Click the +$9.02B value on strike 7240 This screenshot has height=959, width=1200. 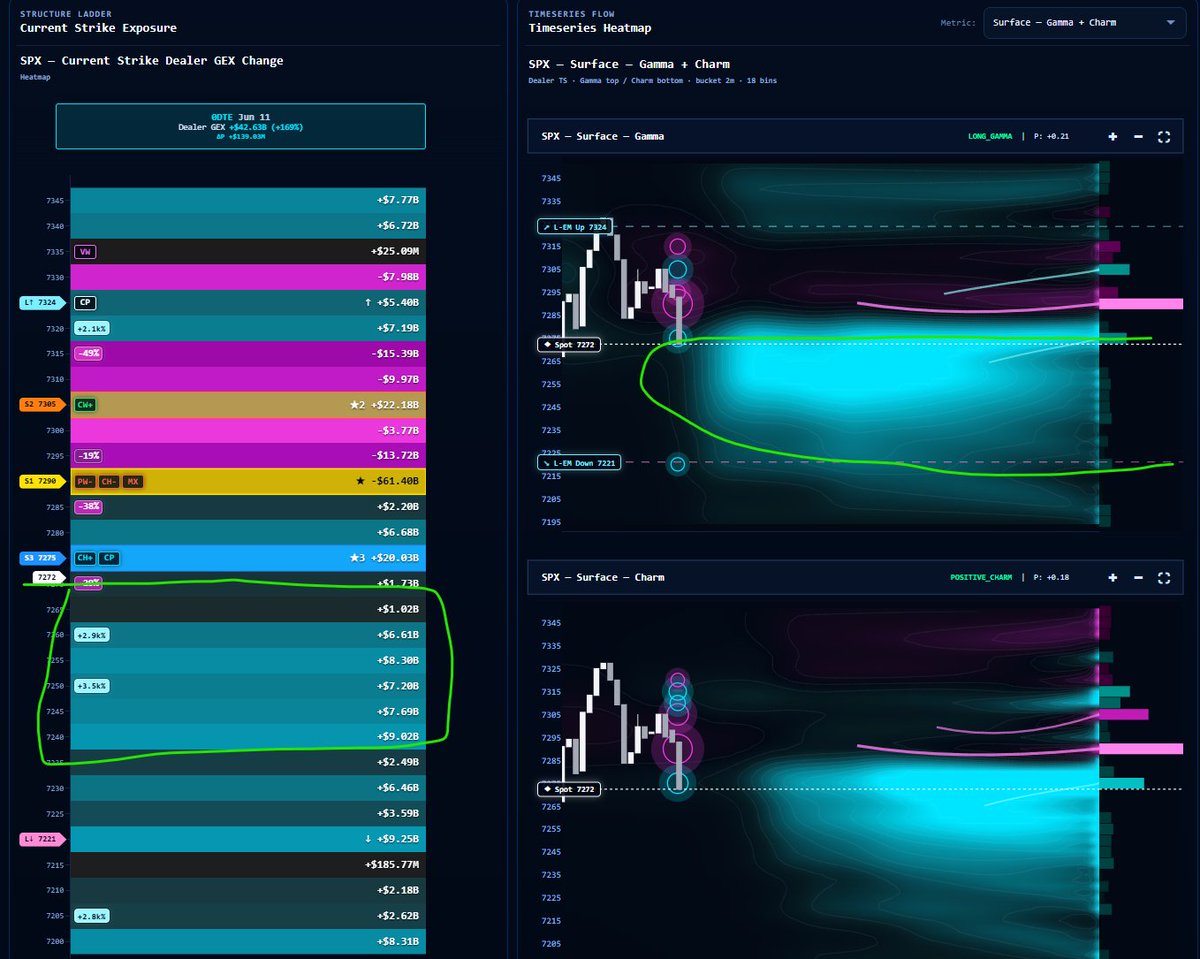[396, 737]
